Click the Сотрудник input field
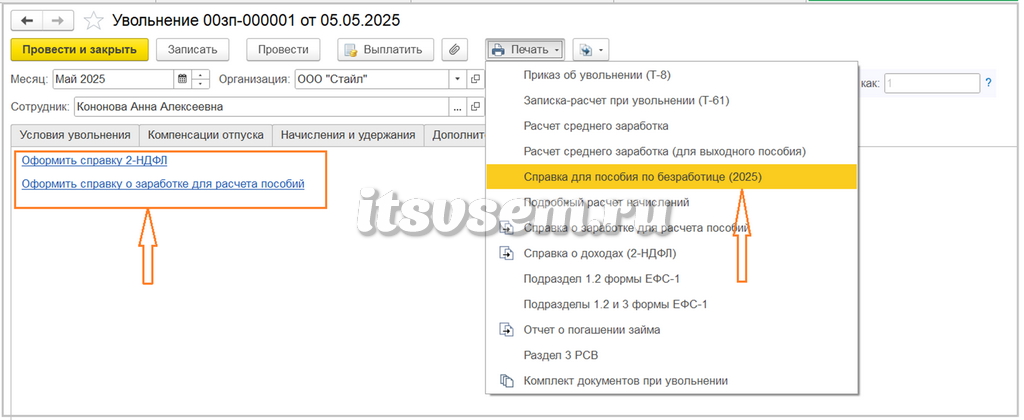This screenshot has width=1024, height=420. (262, 106)
